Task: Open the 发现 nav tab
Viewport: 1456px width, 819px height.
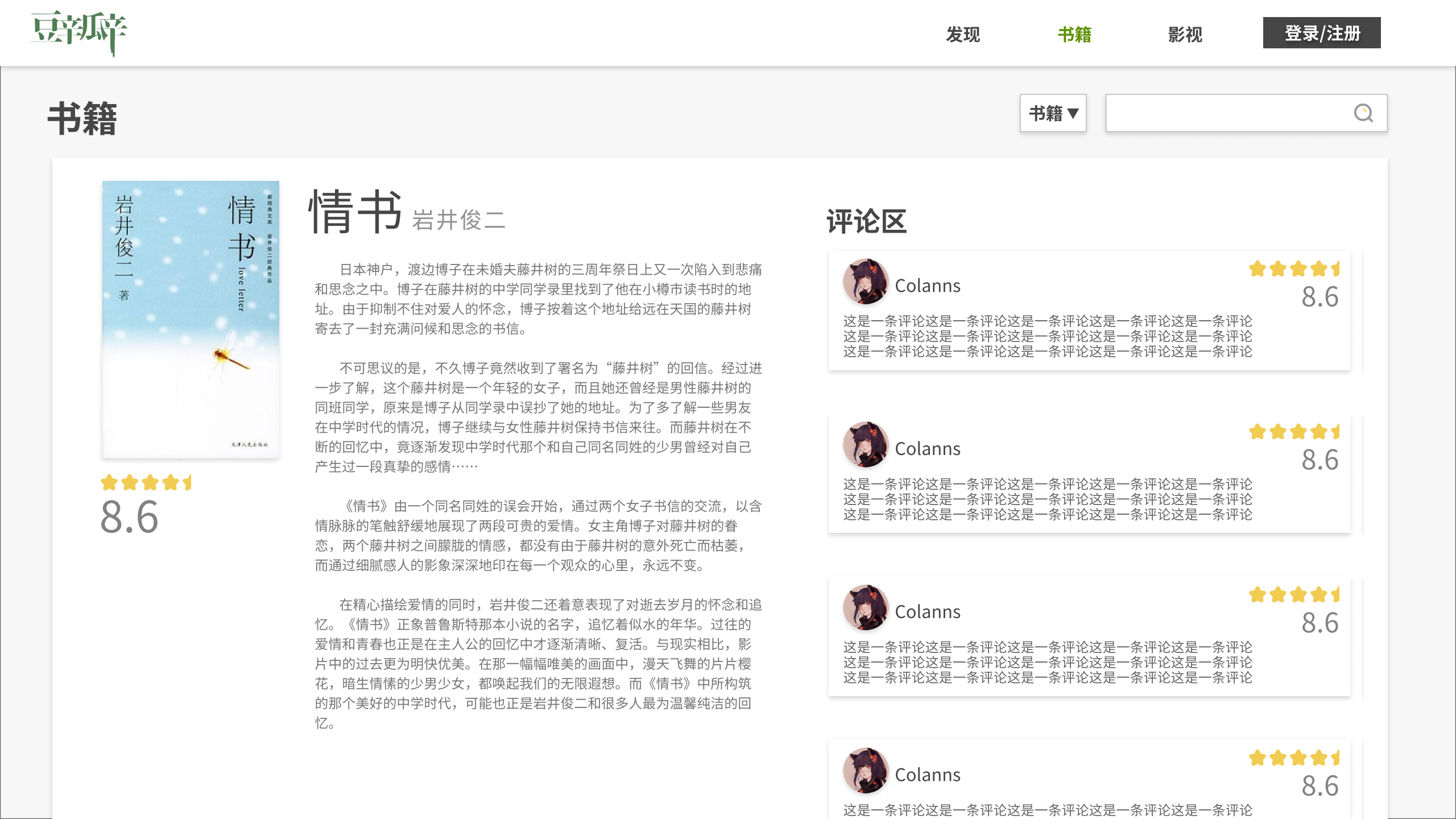Action: coord(962,34)
